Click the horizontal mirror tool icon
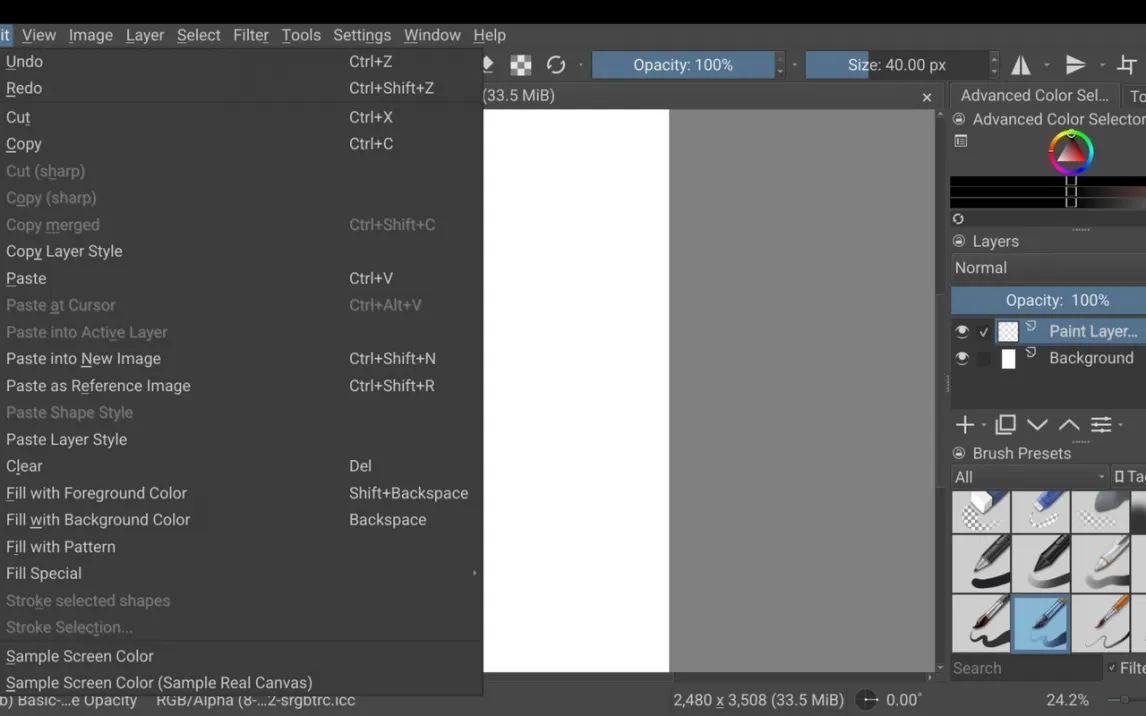This screenshot has width=1146, height=716. coord(1021,65)
